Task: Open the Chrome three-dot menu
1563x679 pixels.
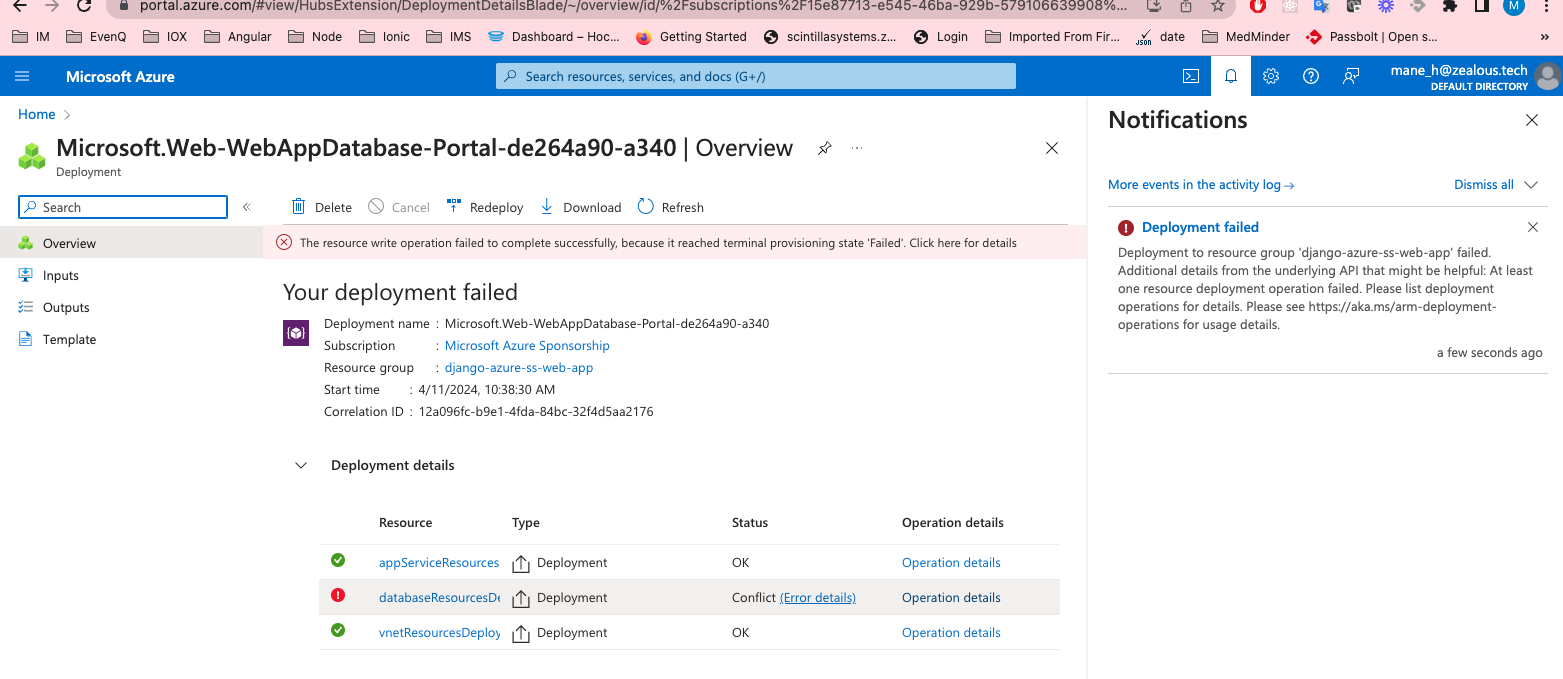Action: [x=1546, y=6]
